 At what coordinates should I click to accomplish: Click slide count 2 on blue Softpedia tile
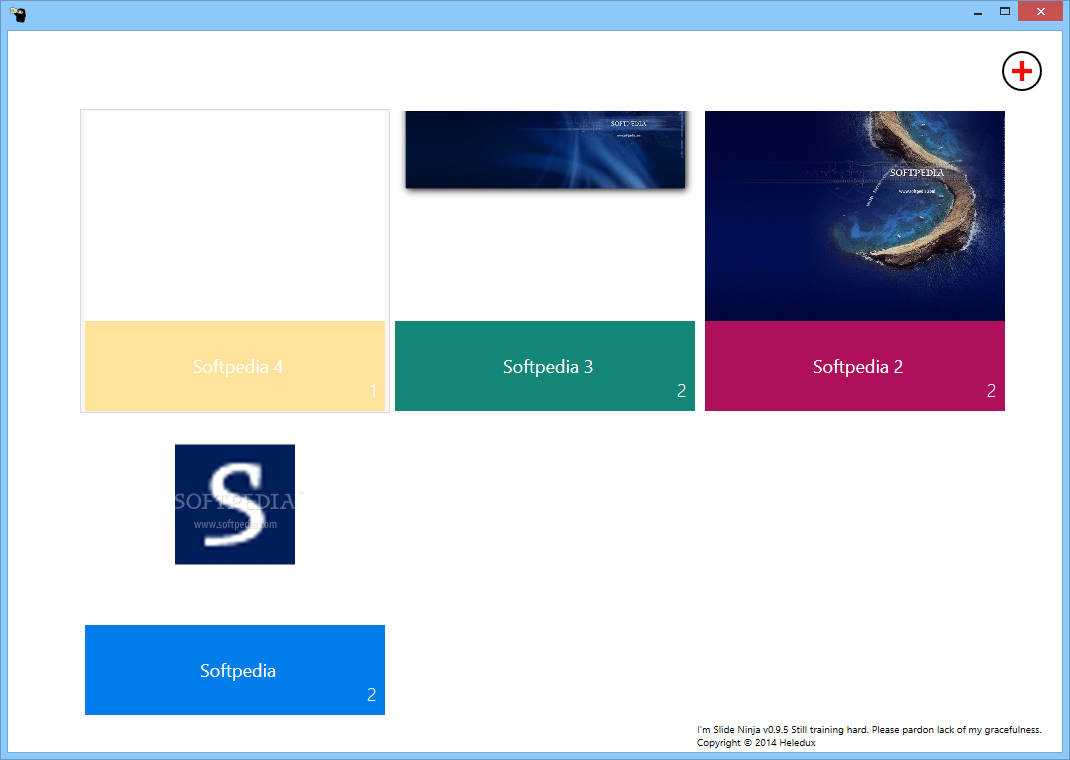[x=371, y=695]
